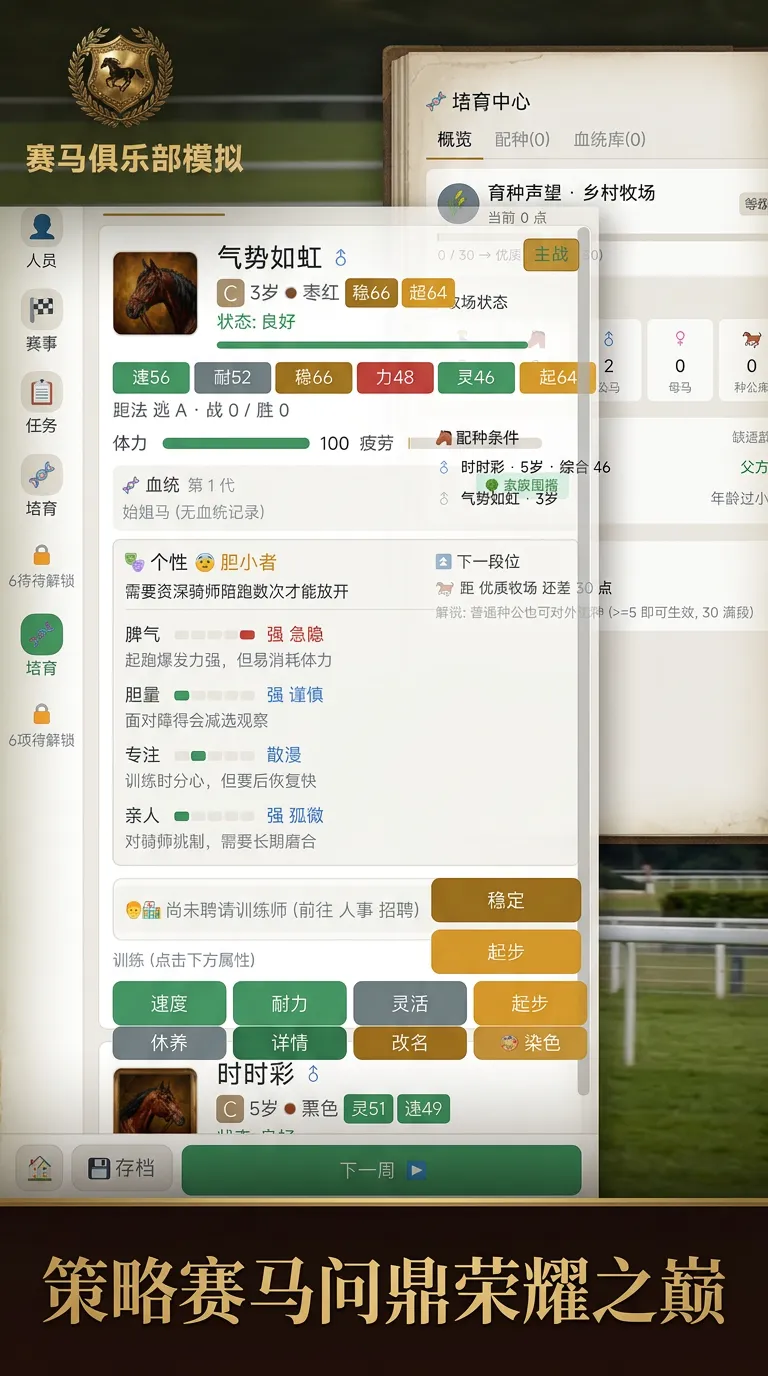768x1376 pixels.
Task: Click the 胆量 trait level indicator
Action: (x=215, y=695)
